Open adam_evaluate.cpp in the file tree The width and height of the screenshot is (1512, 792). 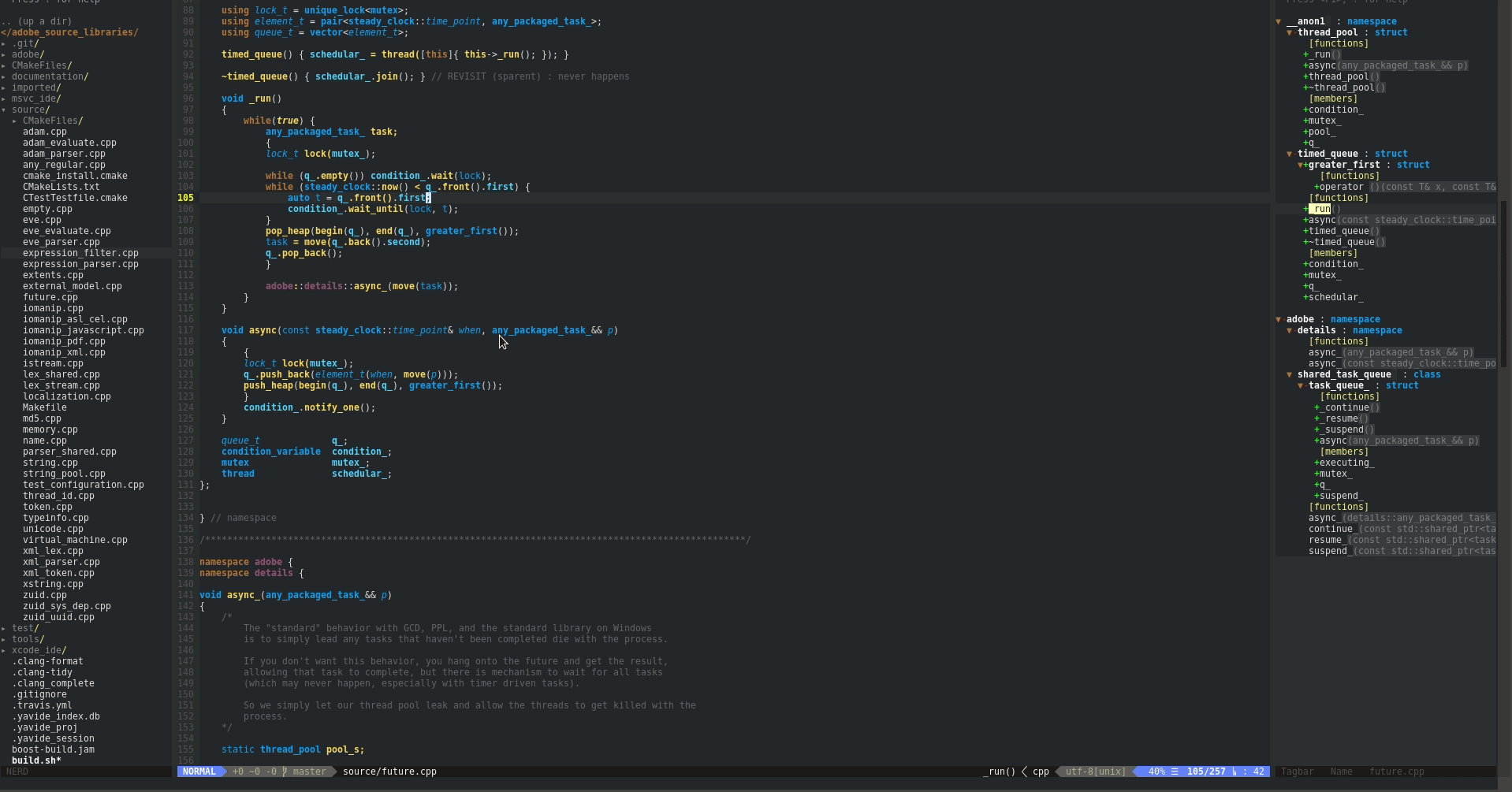(x=69, y=143)
